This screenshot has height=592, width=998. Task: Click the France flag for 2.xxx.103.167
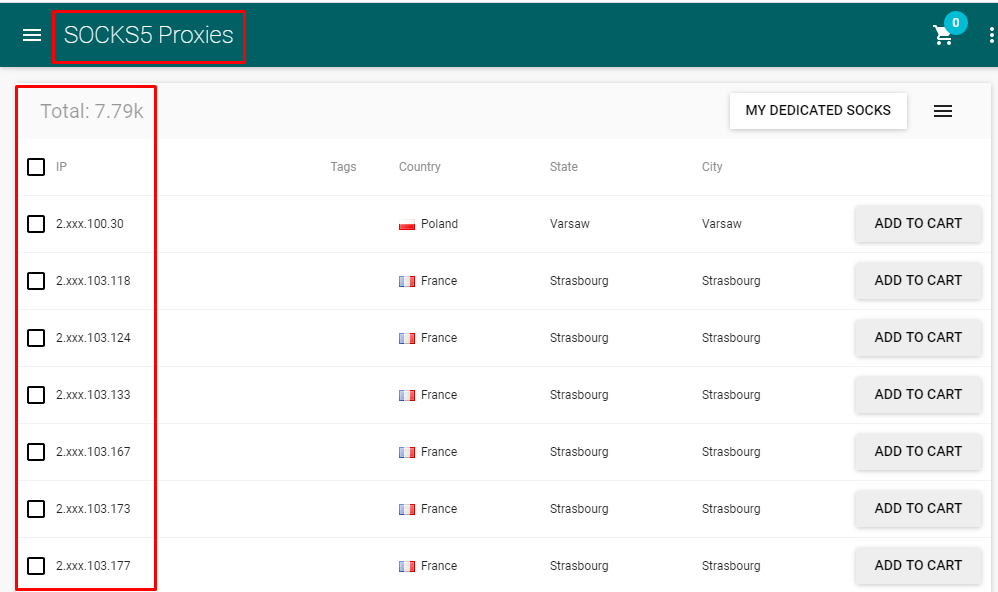point(407,452)
